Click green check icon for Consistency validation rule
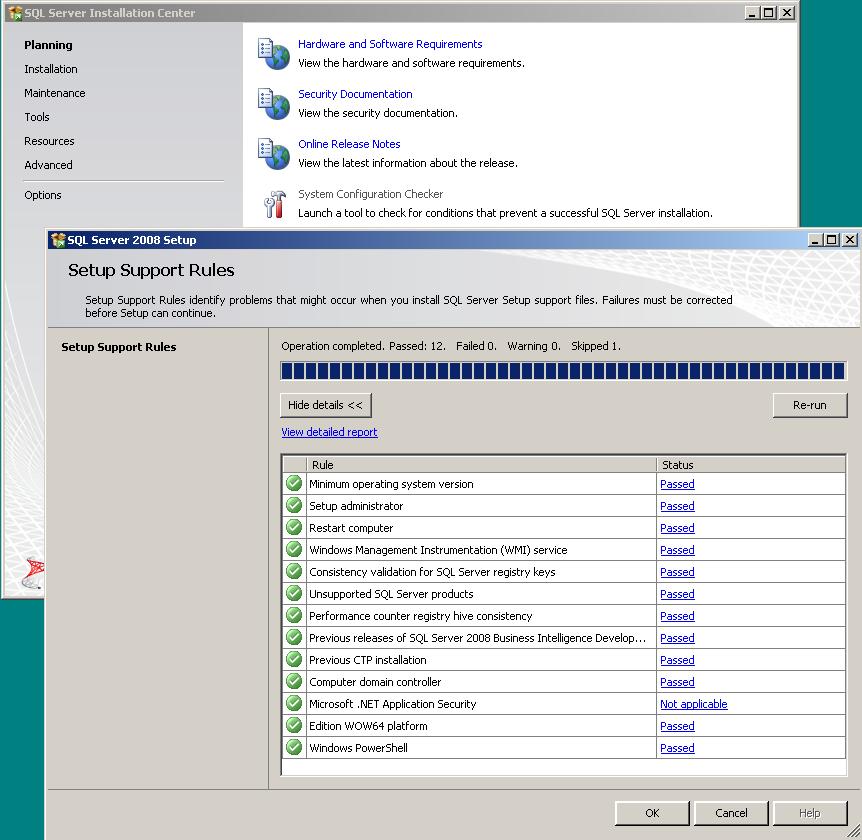 (x=294, y=572)
